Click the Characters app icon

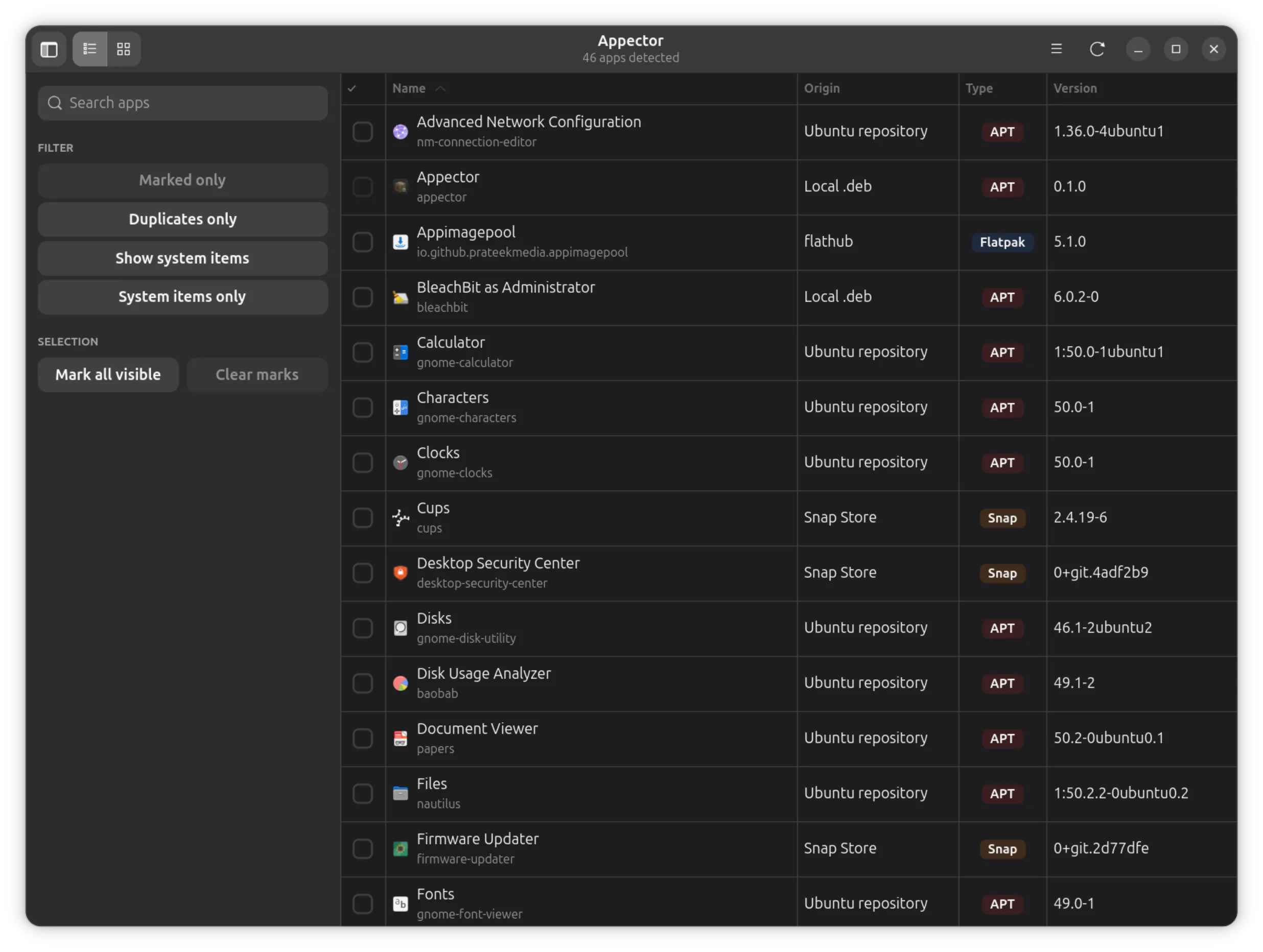coord(401,408)
